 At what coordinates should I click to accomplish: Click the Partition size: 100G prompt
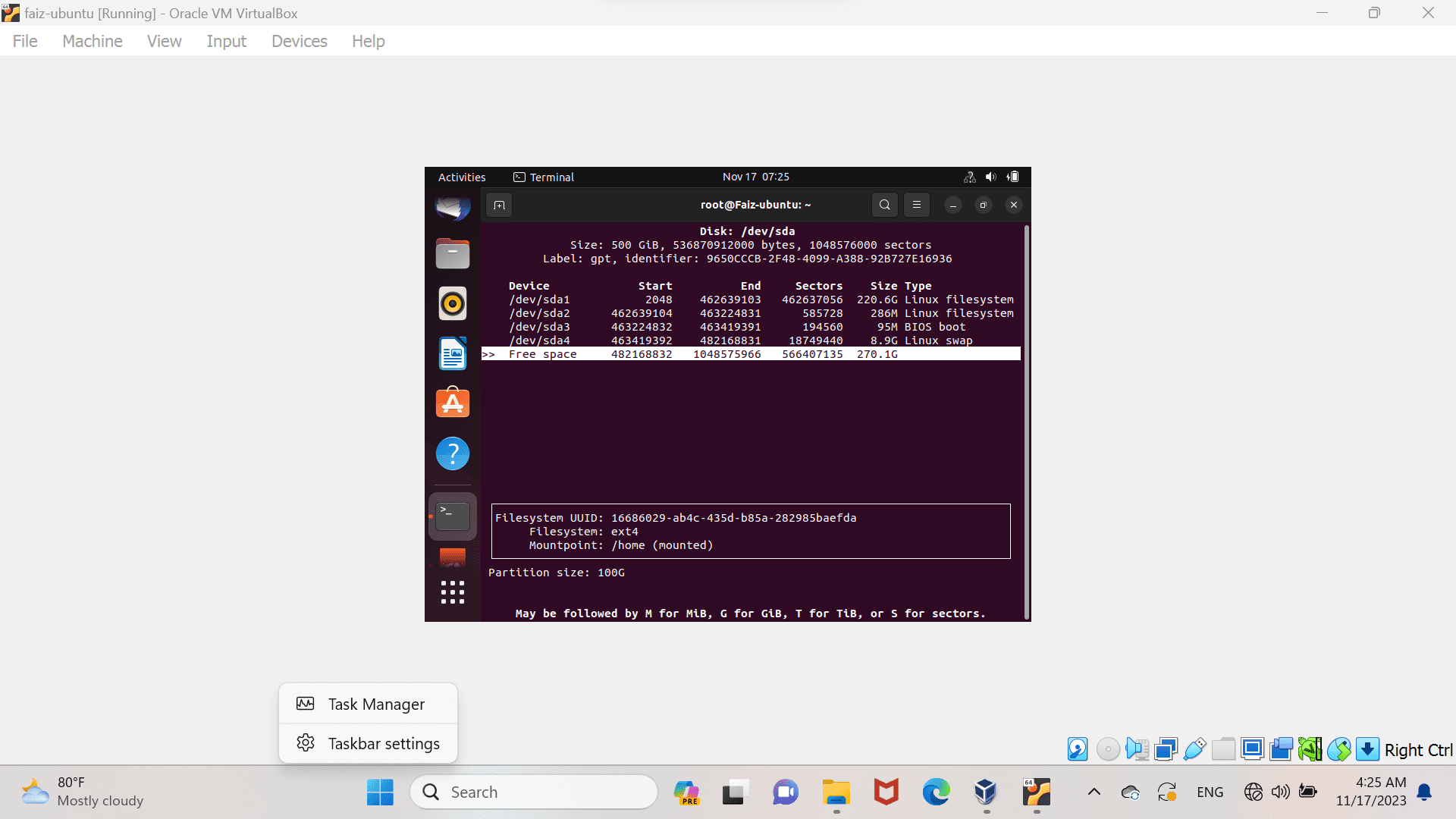pyautogui.click(x=557, y=573)
